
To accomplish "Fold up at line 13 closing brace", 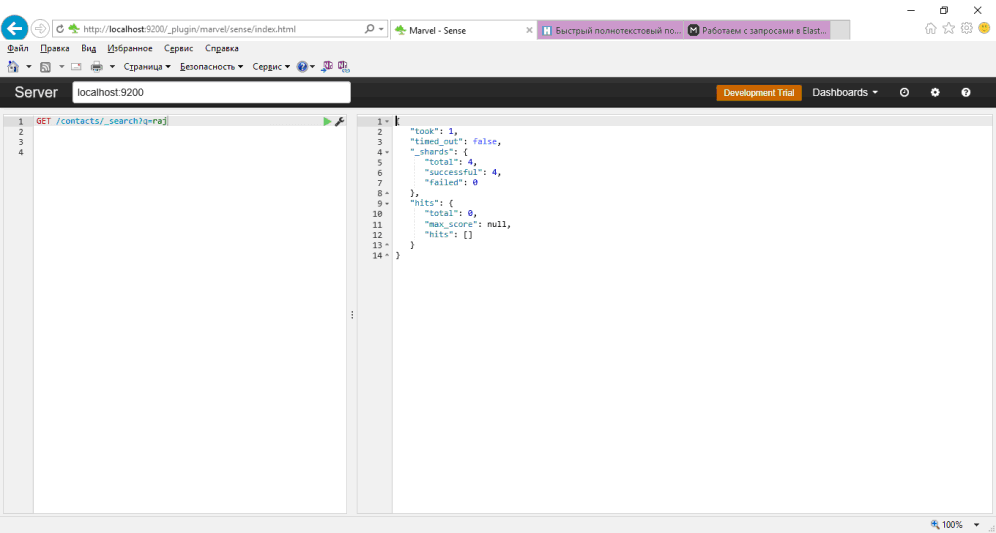I will pyautogui.click(x=387, y=245).
